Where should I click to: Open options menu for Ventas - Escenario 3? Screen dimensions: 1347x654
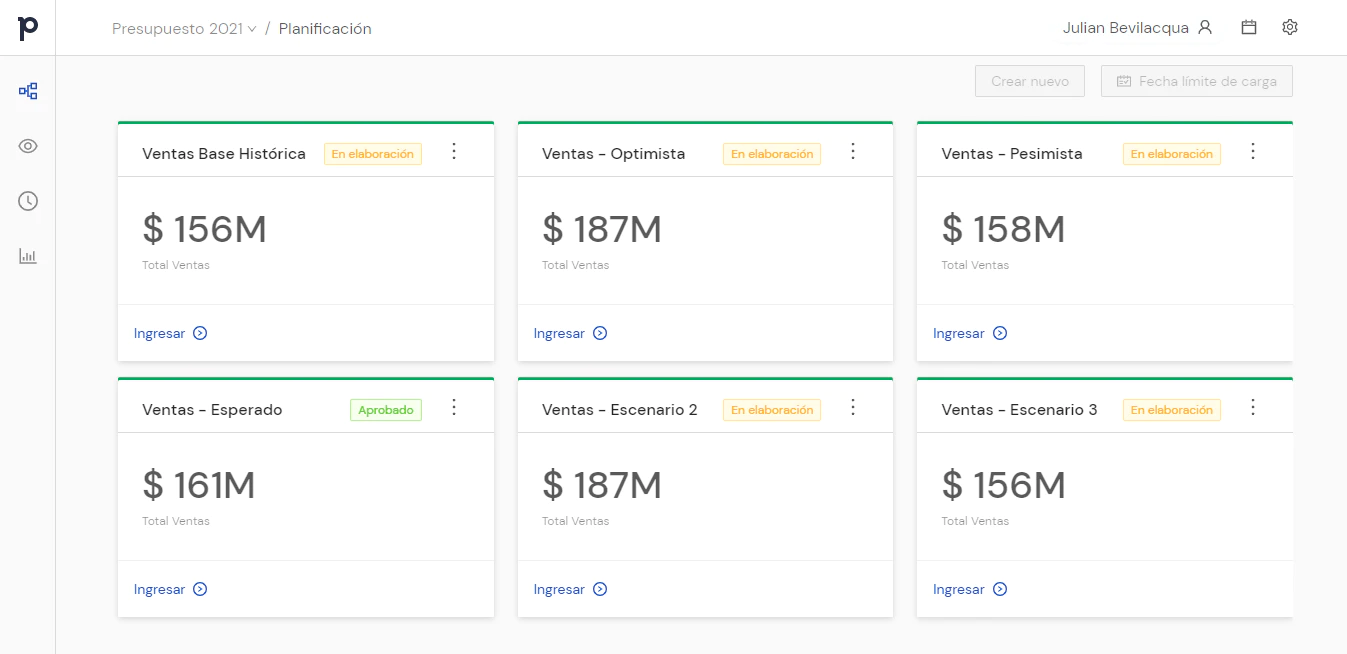(1253, 407)
